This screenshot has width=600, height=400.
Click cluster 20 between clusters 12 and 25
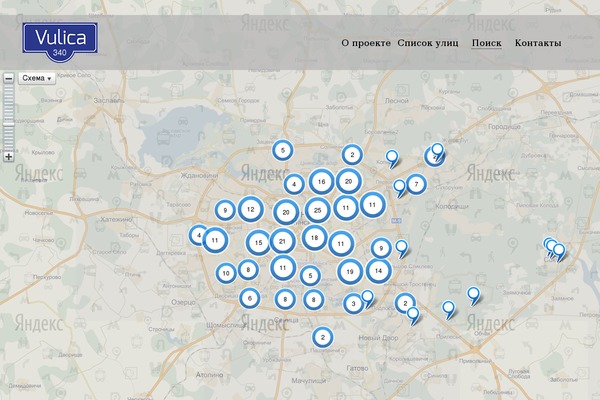point(286,212)
